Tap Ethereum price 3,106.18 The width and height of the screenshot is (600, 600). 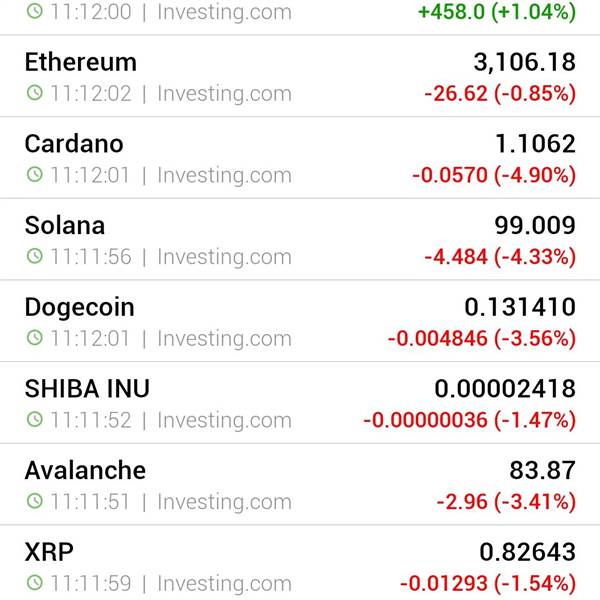click(525, 62)
